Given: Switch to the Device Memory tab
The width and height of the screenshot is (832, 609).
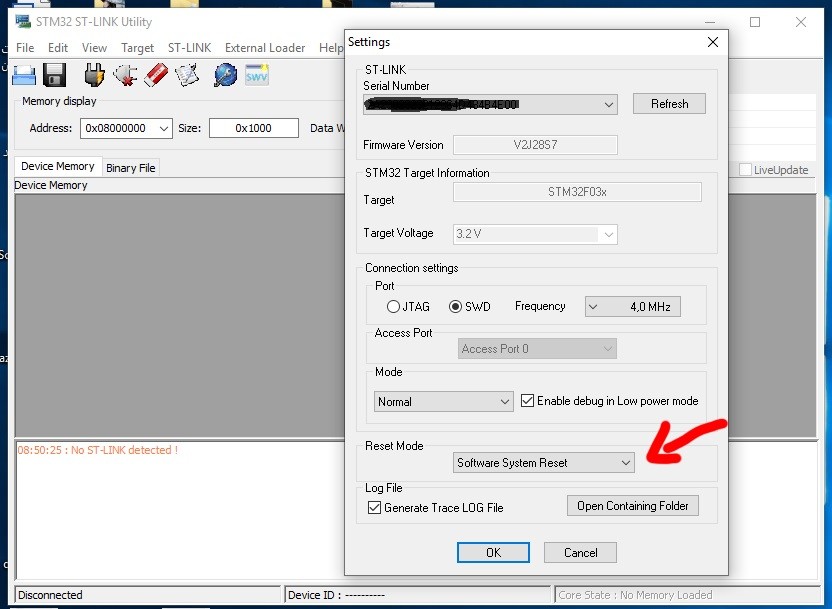Looking at the screenshot, I should (x=58, y=167).
